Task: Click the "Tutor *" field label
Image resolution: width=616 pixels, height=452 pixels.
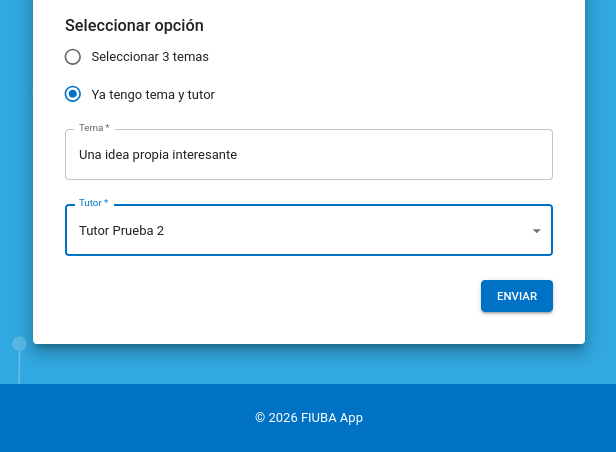Action: (93, 203)
